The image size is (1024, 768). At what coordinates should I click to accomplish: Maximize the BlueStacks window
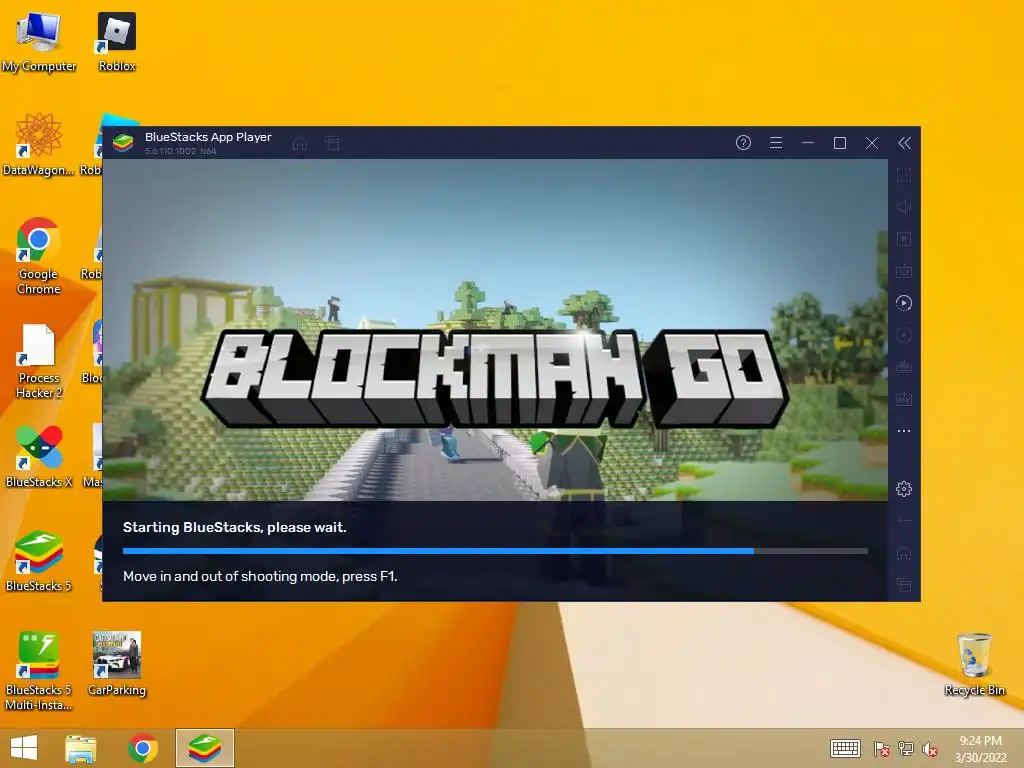(x=840, y=143)
